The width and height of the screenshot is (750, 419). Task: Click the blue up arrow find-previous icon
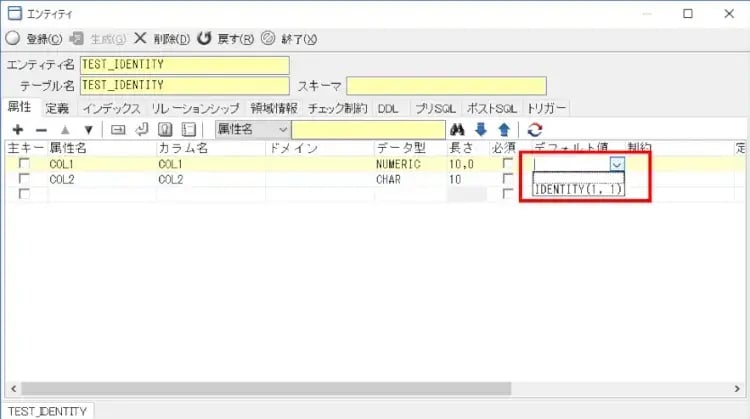coord(504,129)
